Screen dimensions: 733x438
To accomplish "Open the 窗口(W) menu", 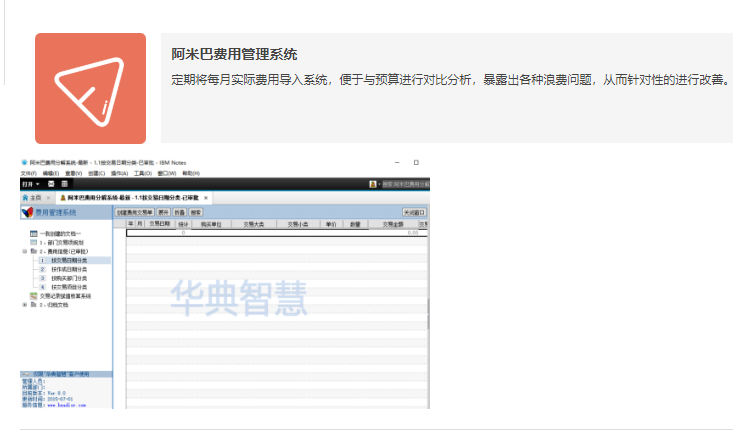I will 166,173.
